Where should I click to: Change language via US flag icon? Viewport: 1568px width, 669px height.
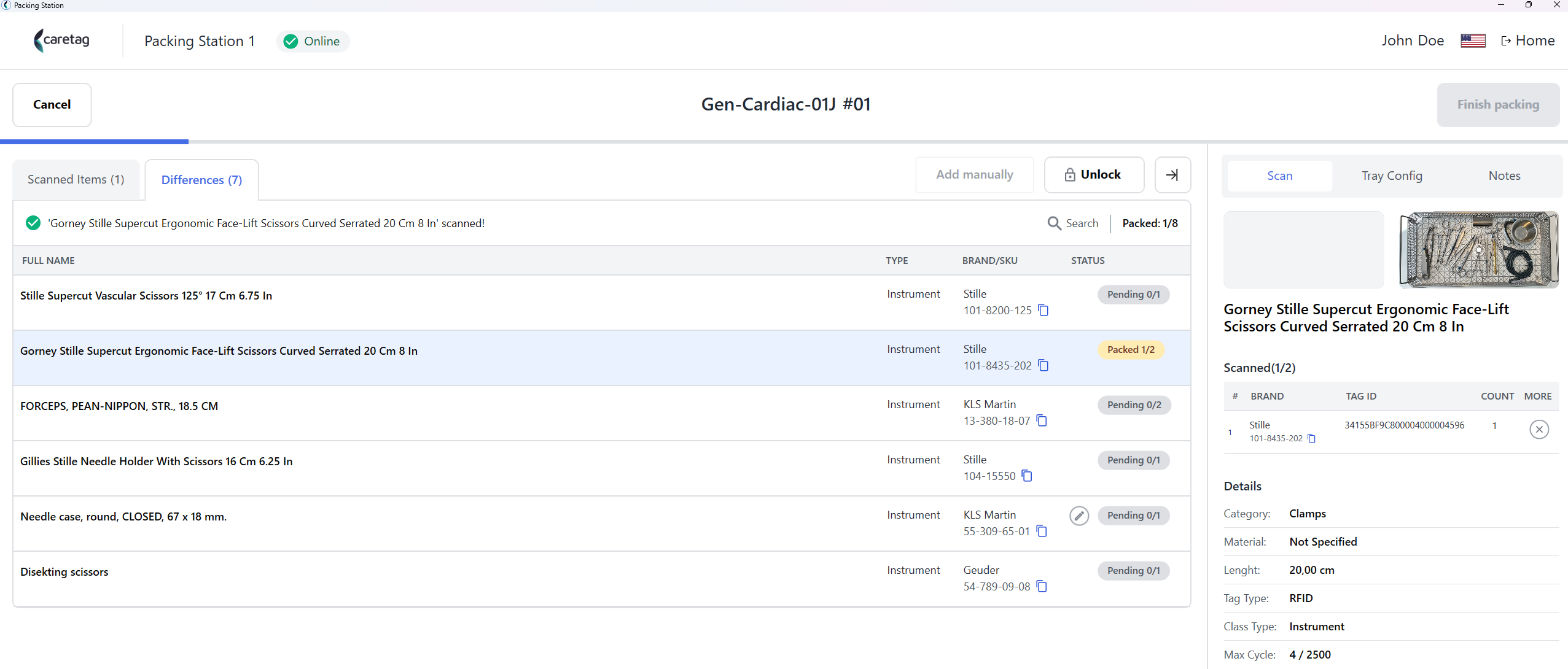point(1473,41)
